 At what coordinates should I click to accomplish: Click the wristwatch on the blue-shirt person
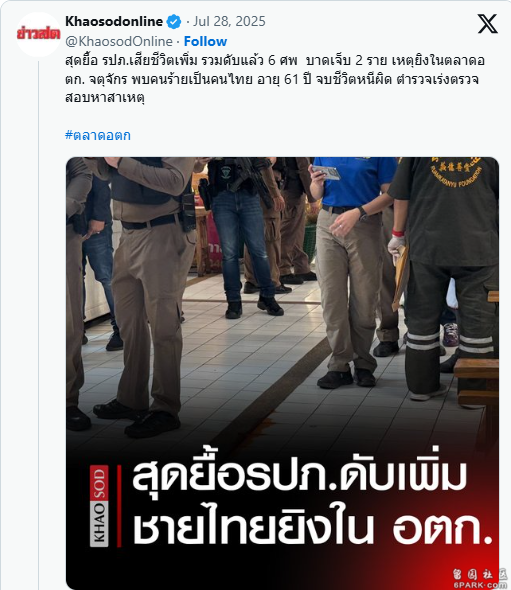tap(362, 213)
